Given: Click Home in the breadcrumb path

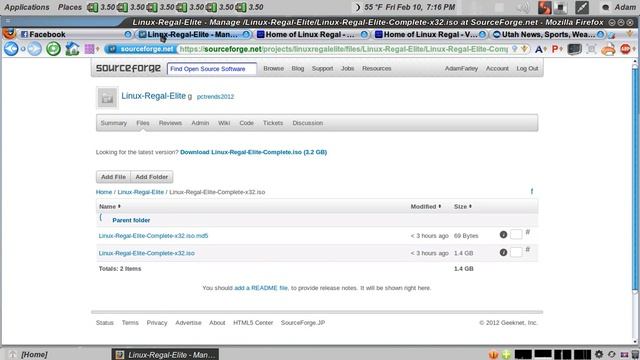Looking at the screenshot, I should (104, 192).
